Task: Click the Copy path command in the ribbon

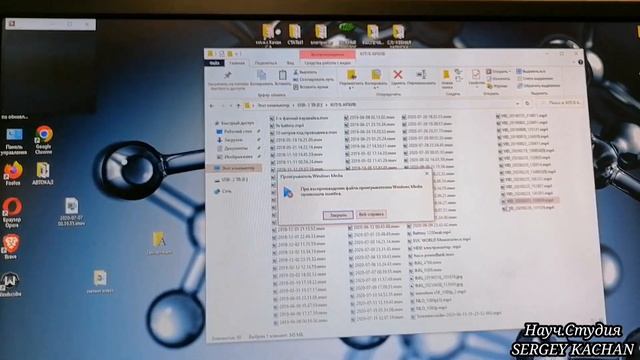Action: 313,80
